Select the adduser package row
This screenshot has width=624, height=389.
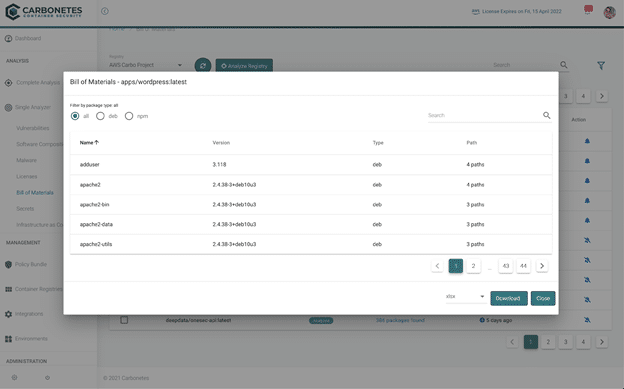(x=311, y=164)
